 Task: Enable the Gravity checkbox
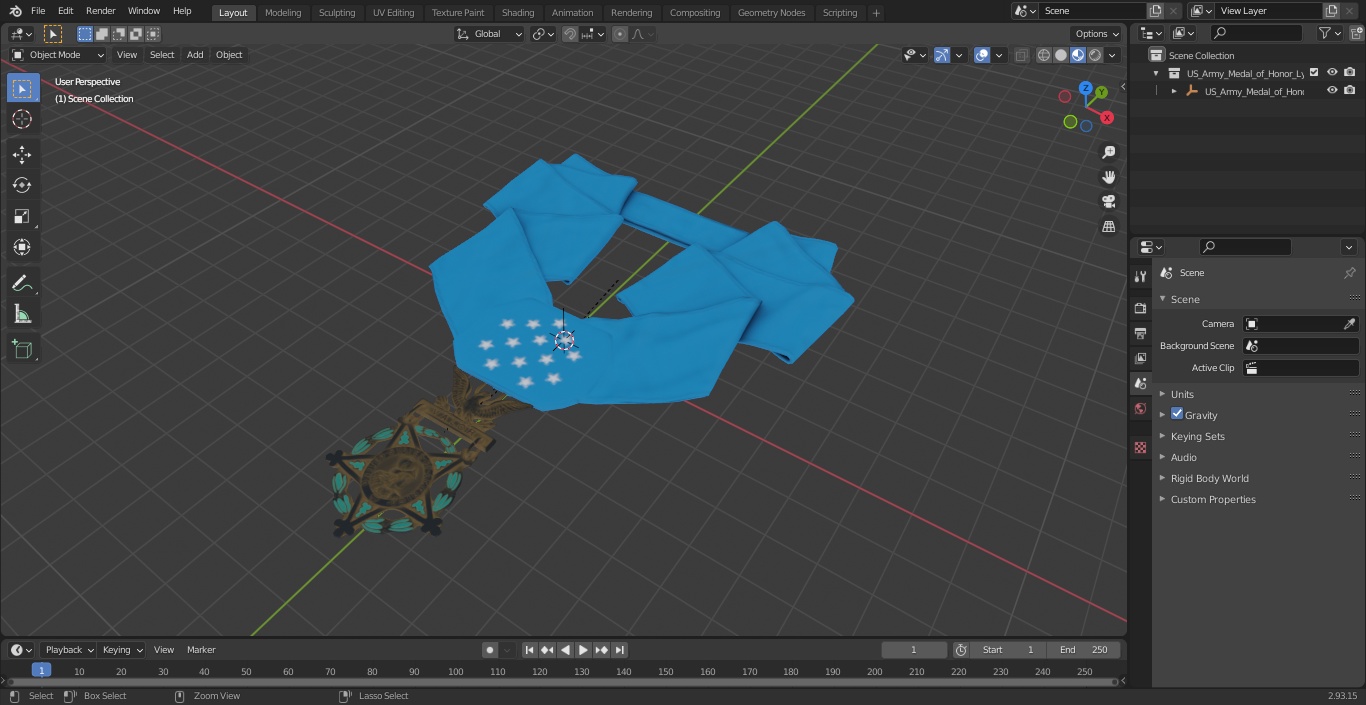tap(1177, 414)
